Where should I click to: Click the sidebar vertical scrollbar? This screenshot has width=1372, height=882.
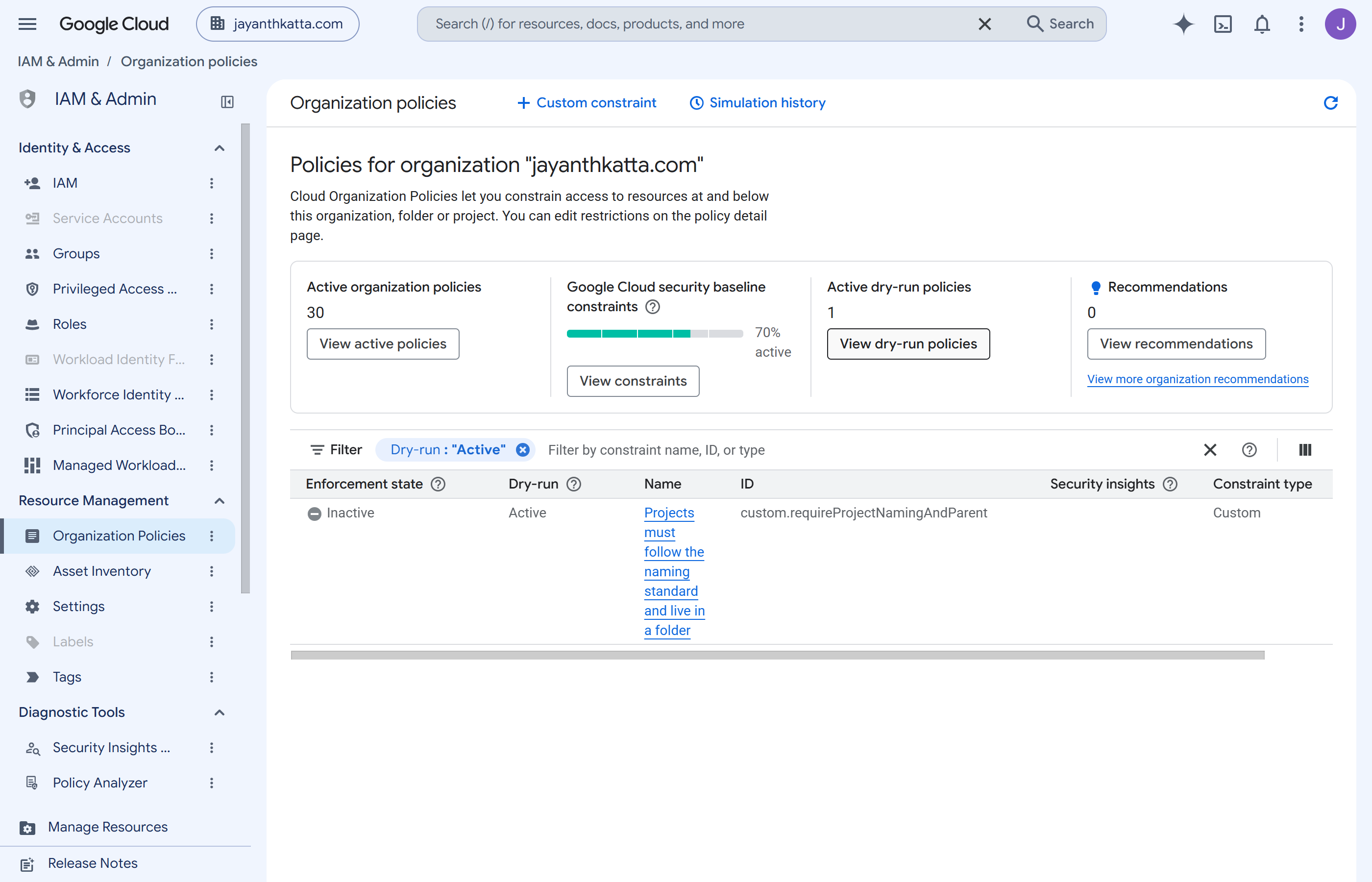[245, 358]
